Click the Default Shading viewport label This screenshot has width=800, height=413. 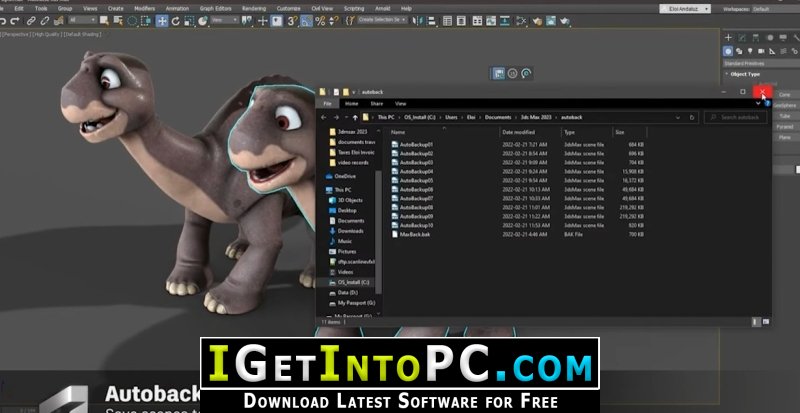83,34
